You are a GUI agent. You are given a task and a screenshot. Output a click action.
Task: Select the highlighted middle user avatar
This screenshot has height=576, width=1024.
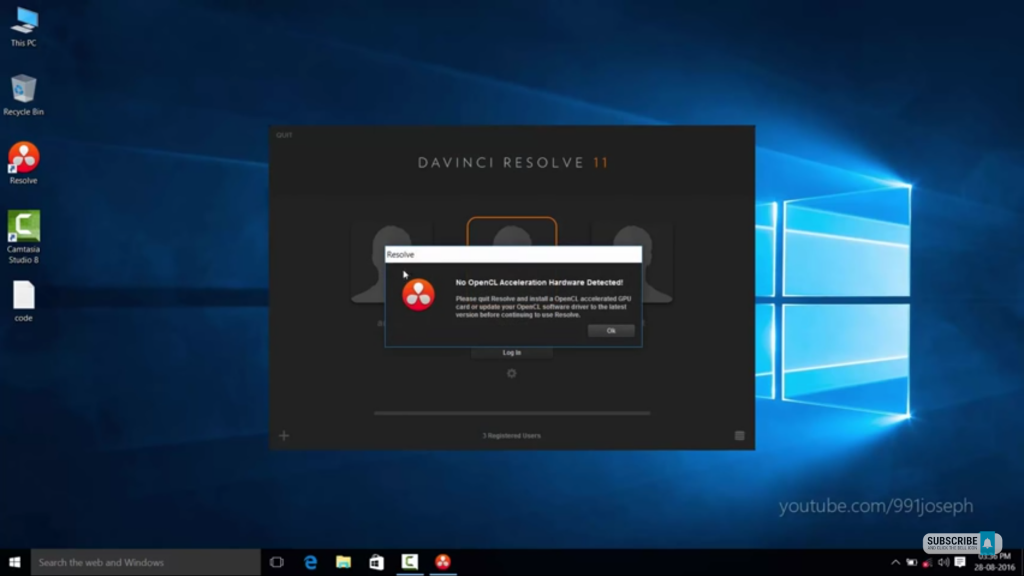tap(511, 232)
